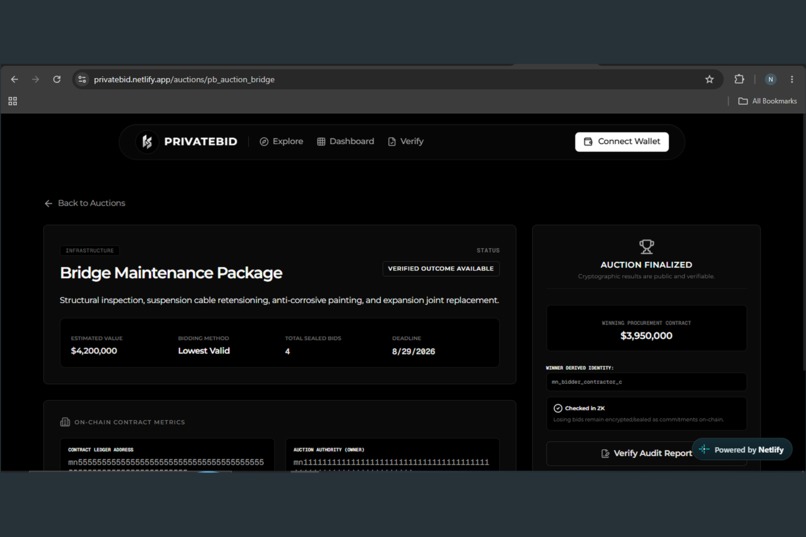This screenshot has width=806, height=537.
Task: Open the Dashboard nav item
Action: 345,141
